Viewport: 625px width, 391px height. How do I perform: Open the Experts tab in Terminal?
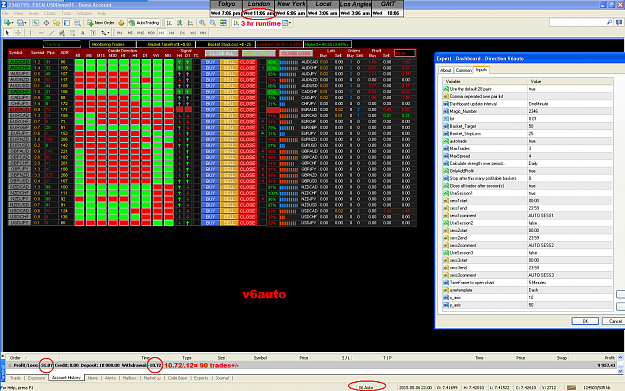201,378
